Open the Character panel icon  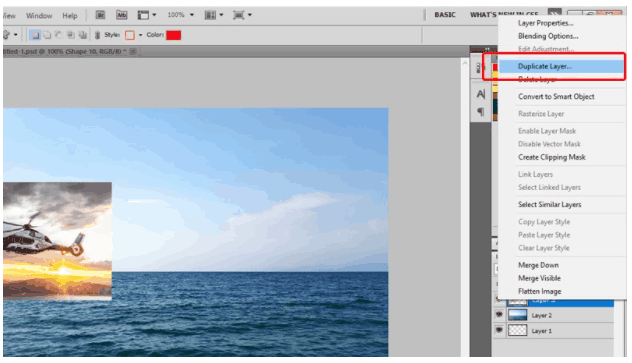pyautogui.click(x=480, y=94)
